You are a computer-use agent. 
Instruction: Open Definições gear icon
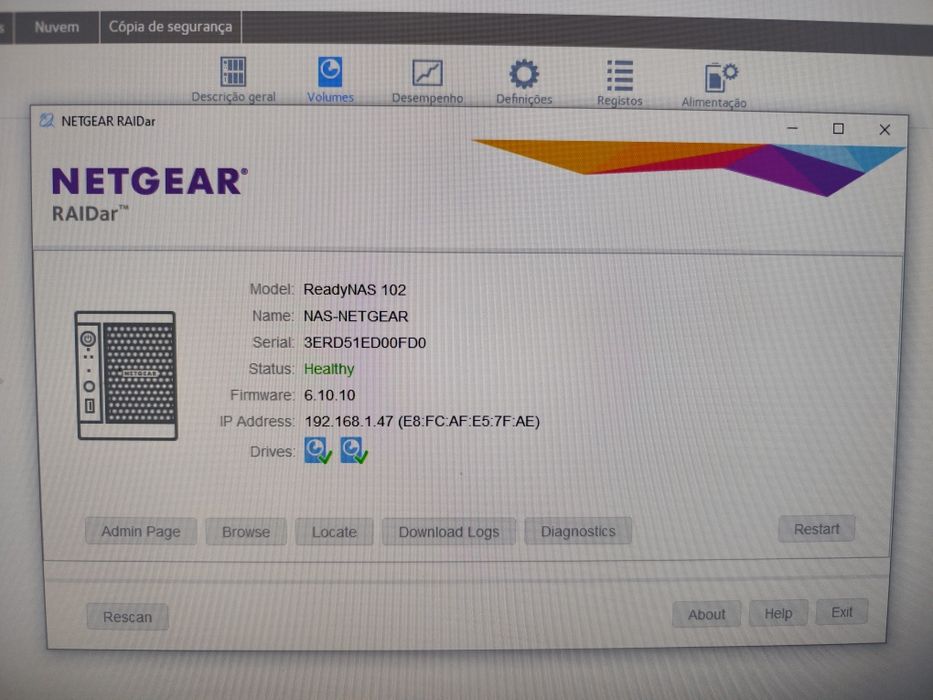pyautogui.click(x=524, y=82)
